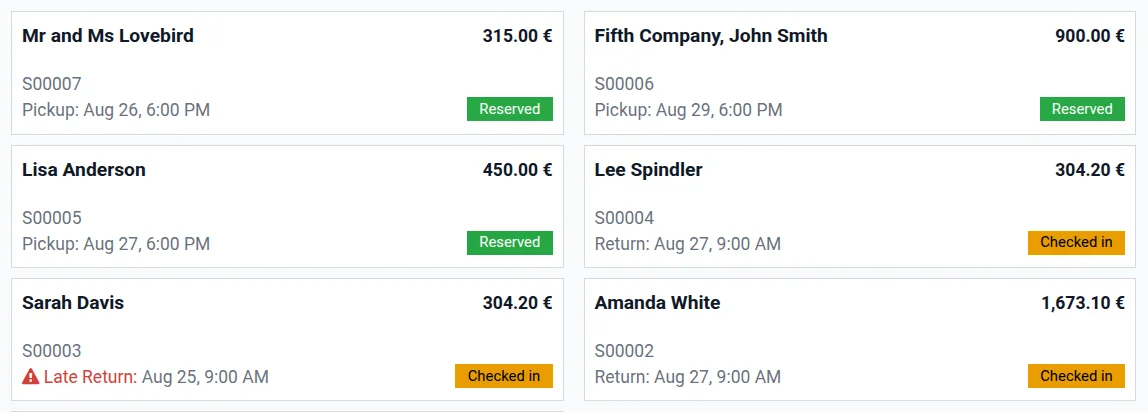The image size is (1148, 412).
Task: Click order reference S00007
Action: (x=52, y=84)
